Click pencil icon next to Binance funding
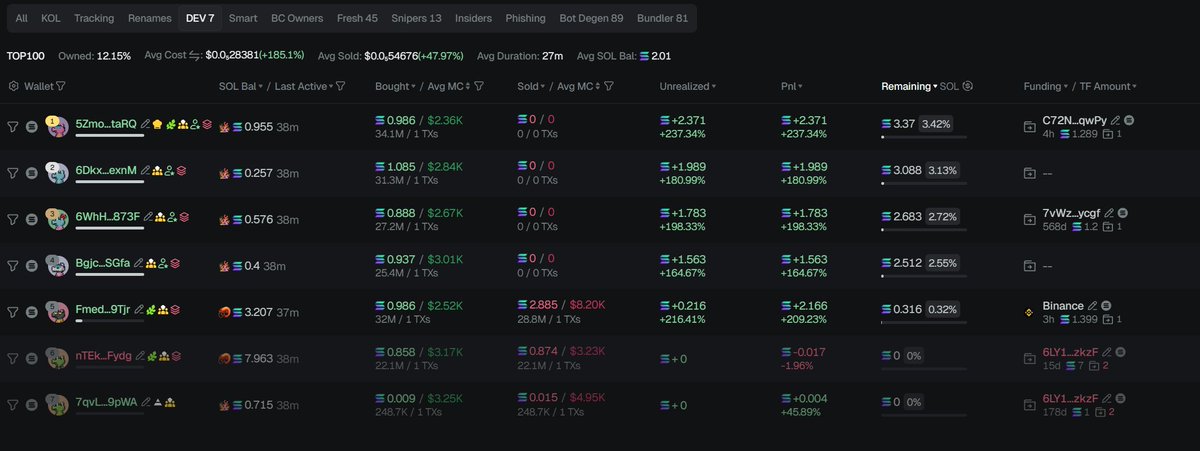 tap(1093, 305)
